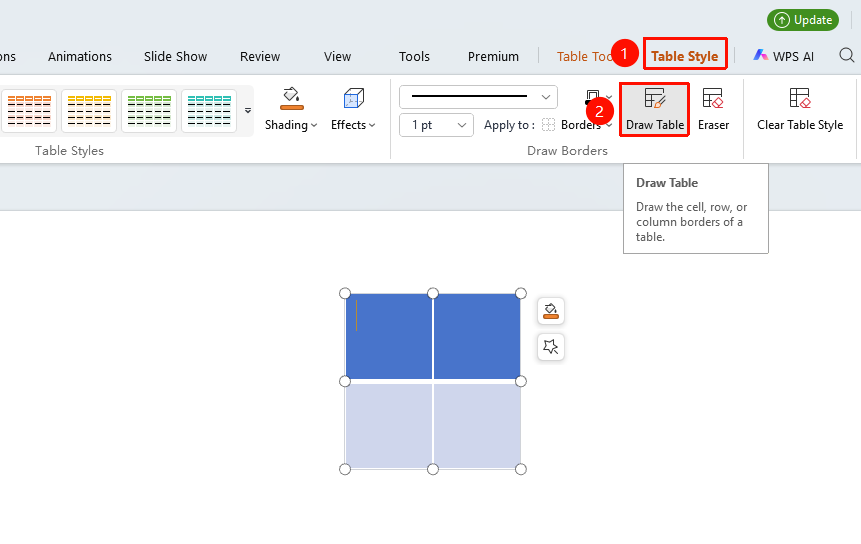Apply the yellow table style thumbnail
The height and width of the screenshot is (544, 861).
click(89, 111)
